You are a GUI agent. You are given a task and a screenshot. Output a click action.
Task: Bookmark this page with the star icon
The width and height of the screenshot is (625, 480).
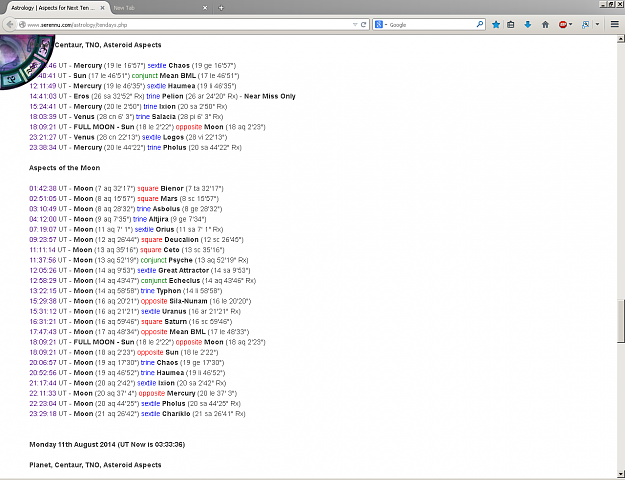[x=496, y=25]
